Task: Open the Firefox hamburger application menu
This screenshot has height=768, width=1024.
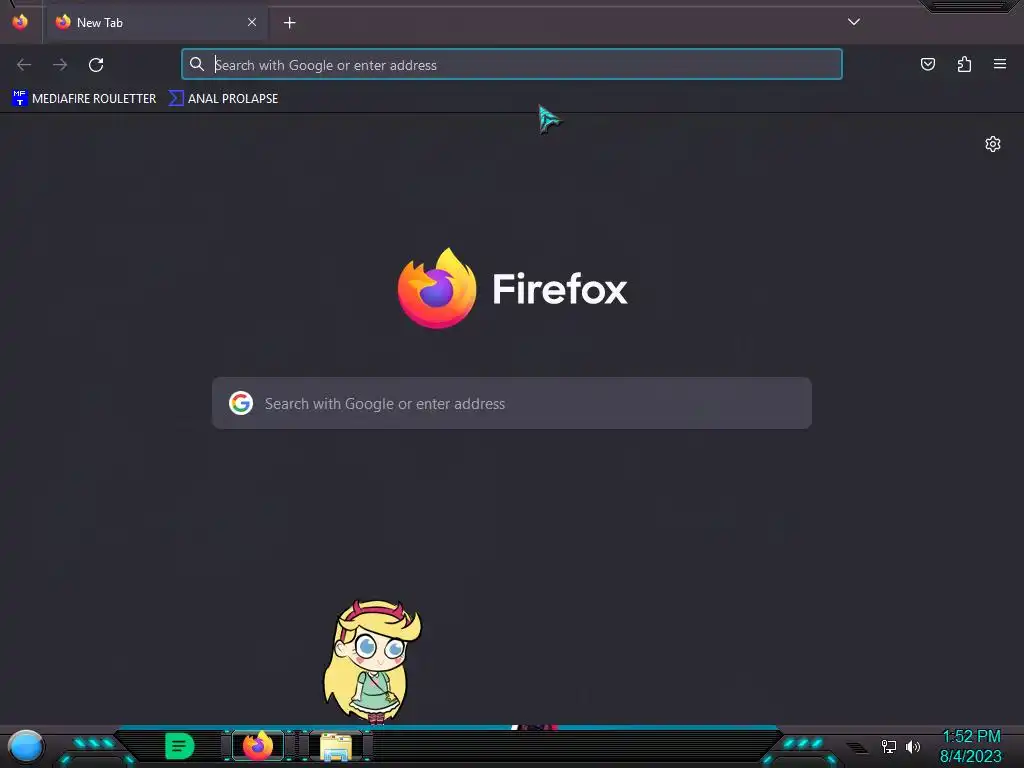Action: click(1000, 64)
